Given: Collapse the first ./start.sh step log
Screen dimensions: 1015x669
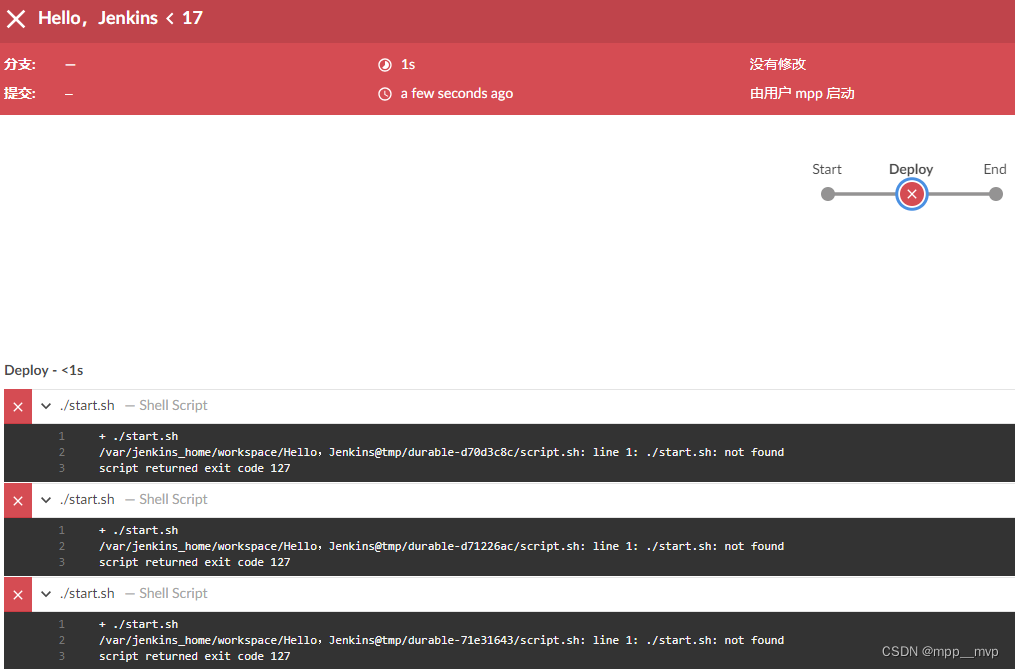Looking at the screenshot, I should [46, 406].
